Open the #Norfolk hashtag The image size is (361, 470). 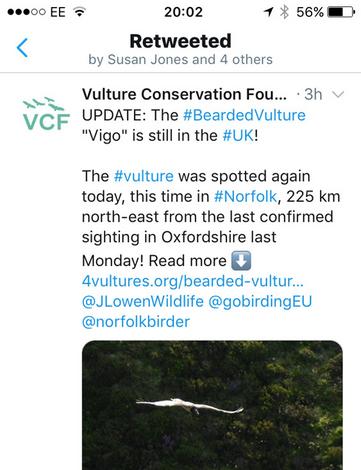pos(245,196)
